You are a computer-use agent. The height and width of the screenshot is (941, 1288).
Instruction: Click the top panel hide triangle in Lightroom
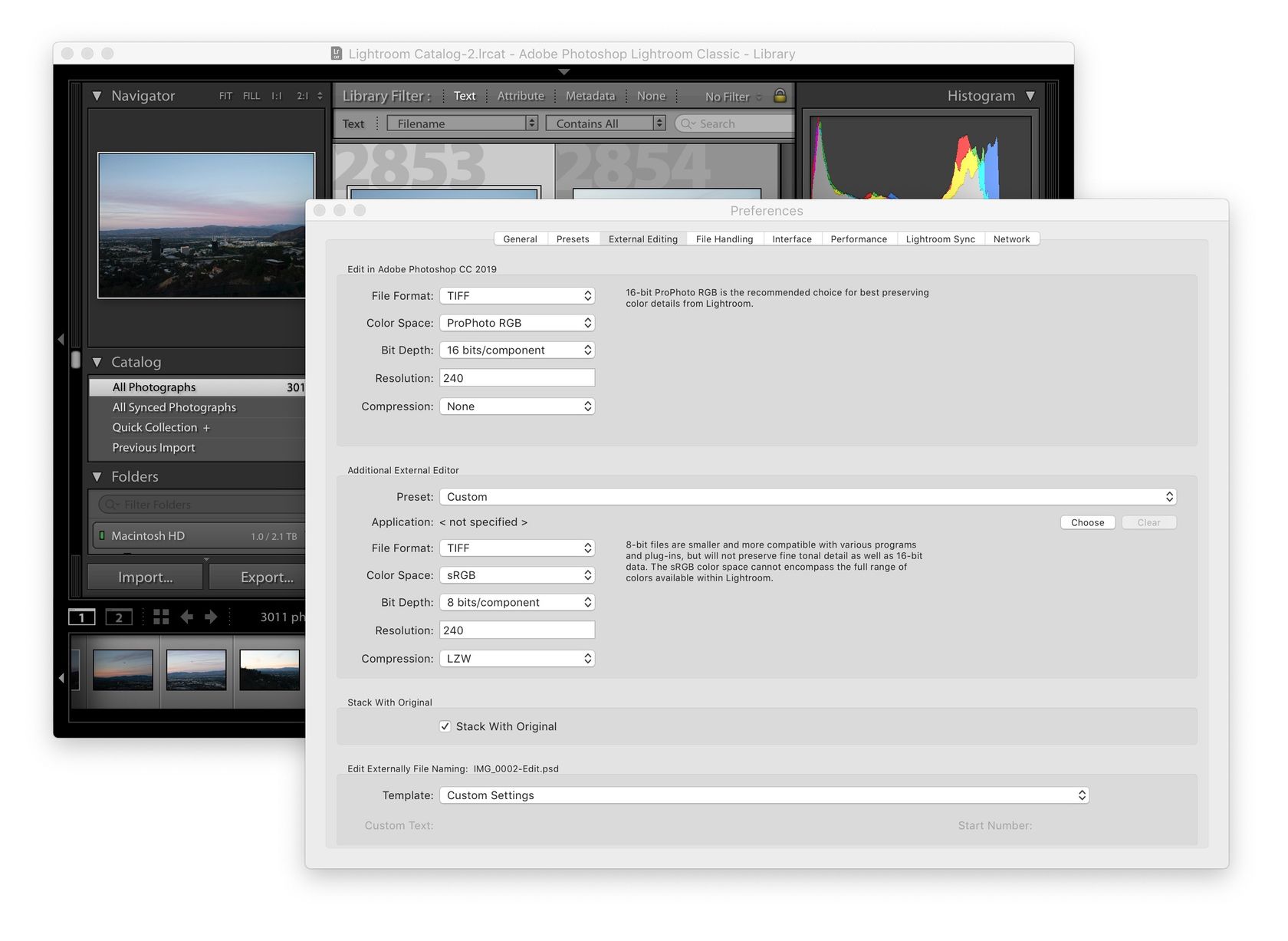coord(563,71)
